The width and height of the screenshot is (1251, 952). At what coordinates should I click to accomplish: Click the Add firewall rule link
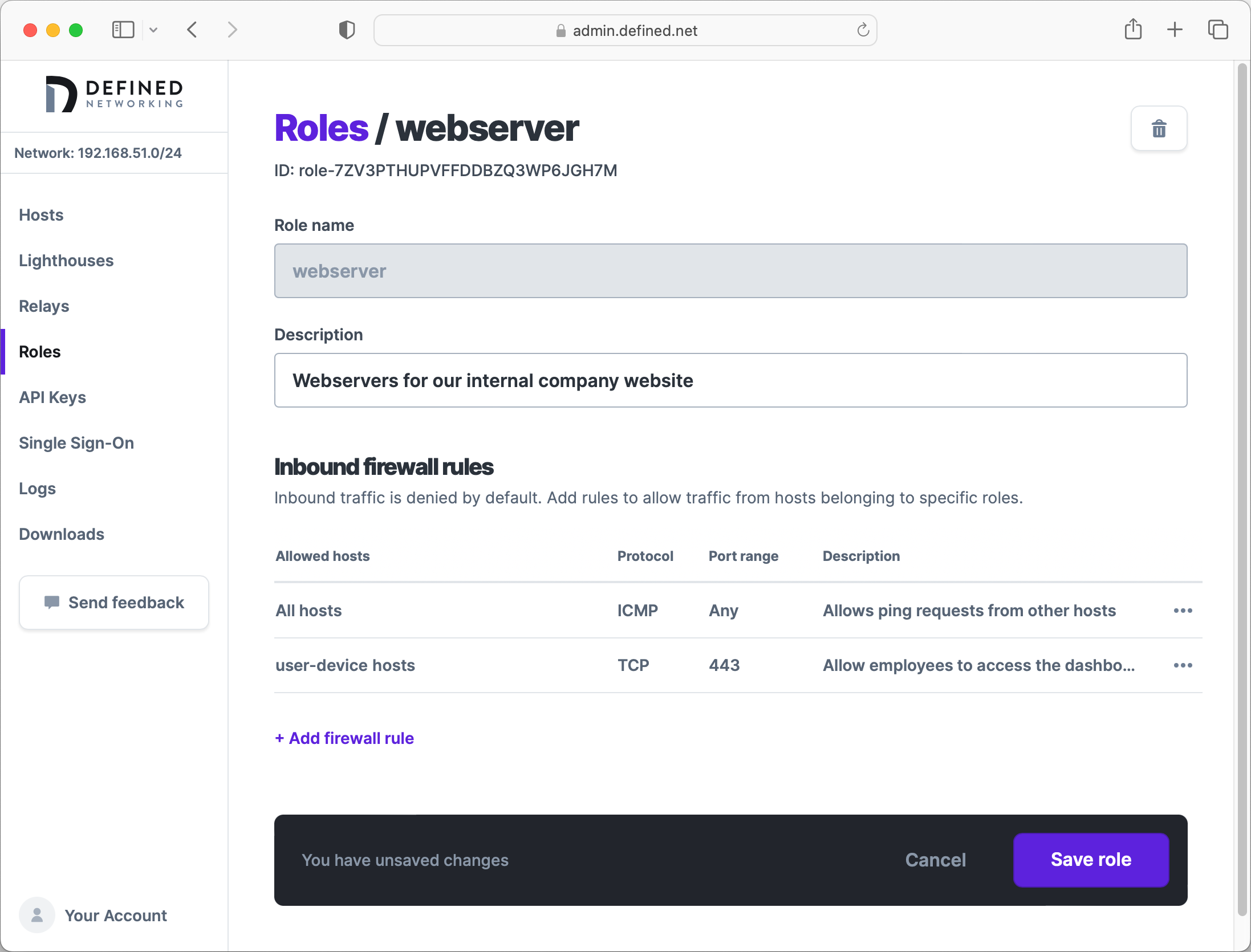pos(344,738)
